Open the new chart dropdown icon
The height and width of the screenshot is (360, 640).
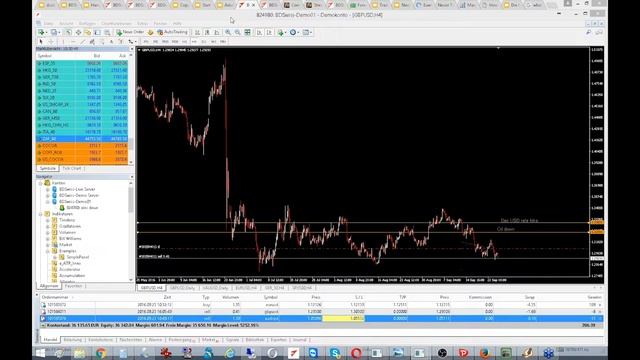point(42,32)
